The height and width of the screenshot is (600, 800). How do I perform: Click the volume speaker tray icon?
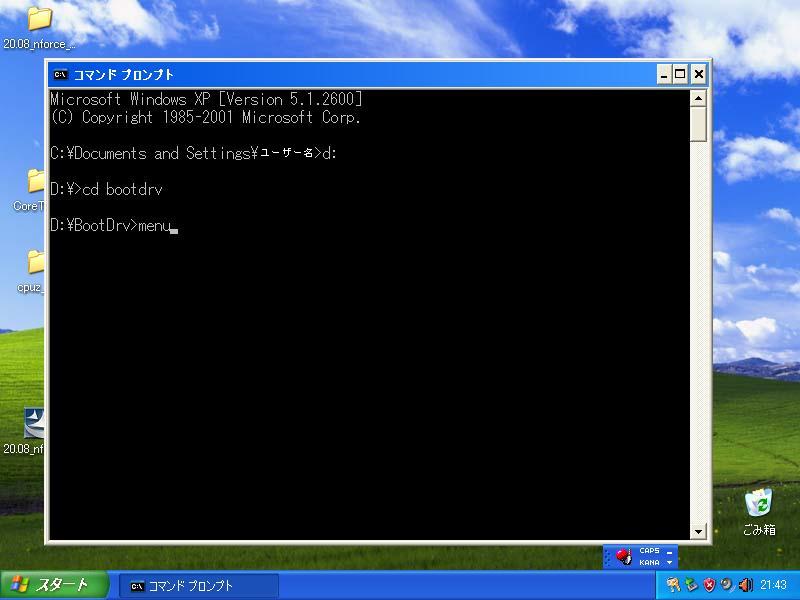pos(745,585)
